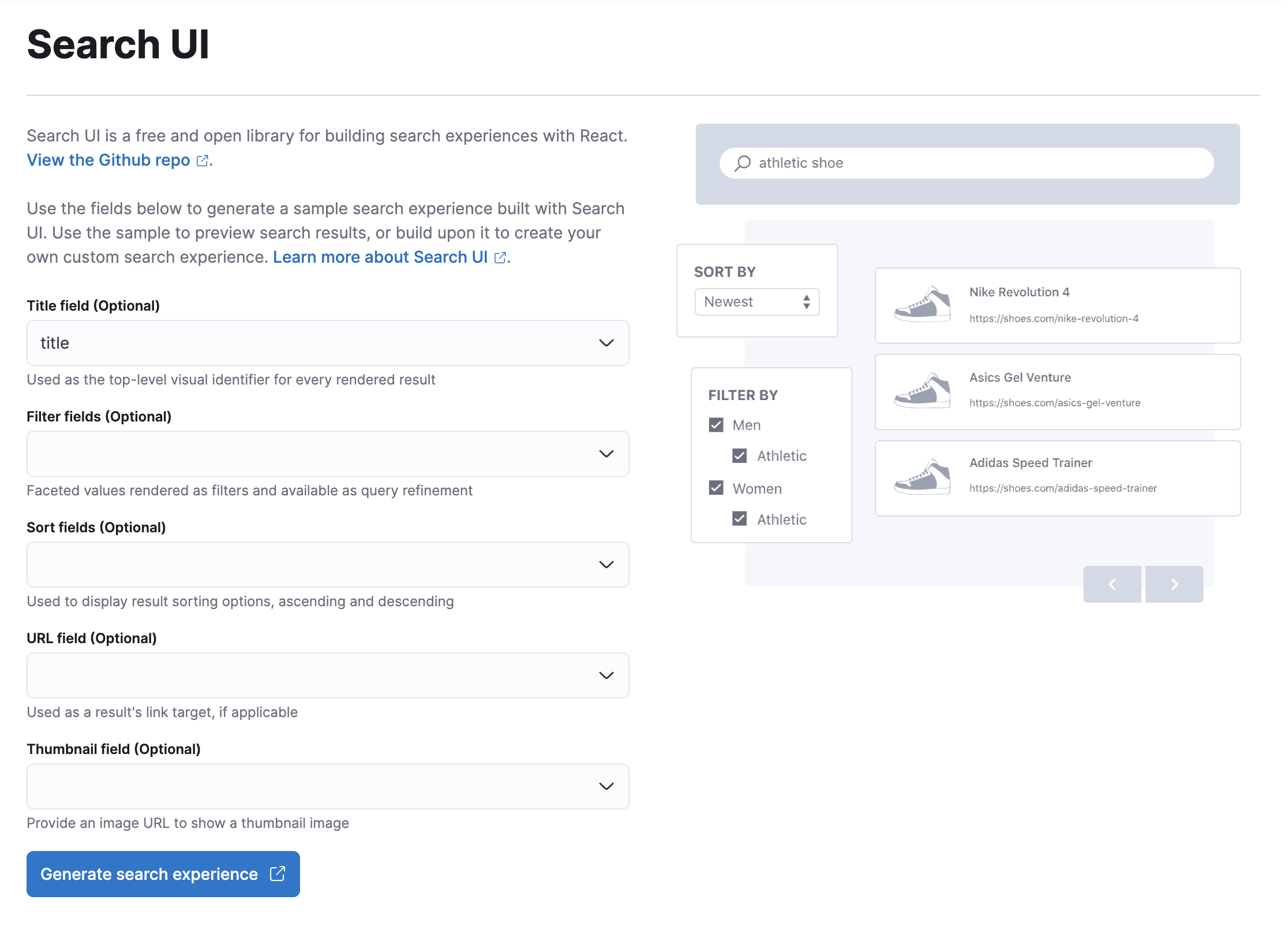
Task: Toggle the Athletic checkbox under Women
Action: pos(739,519)
